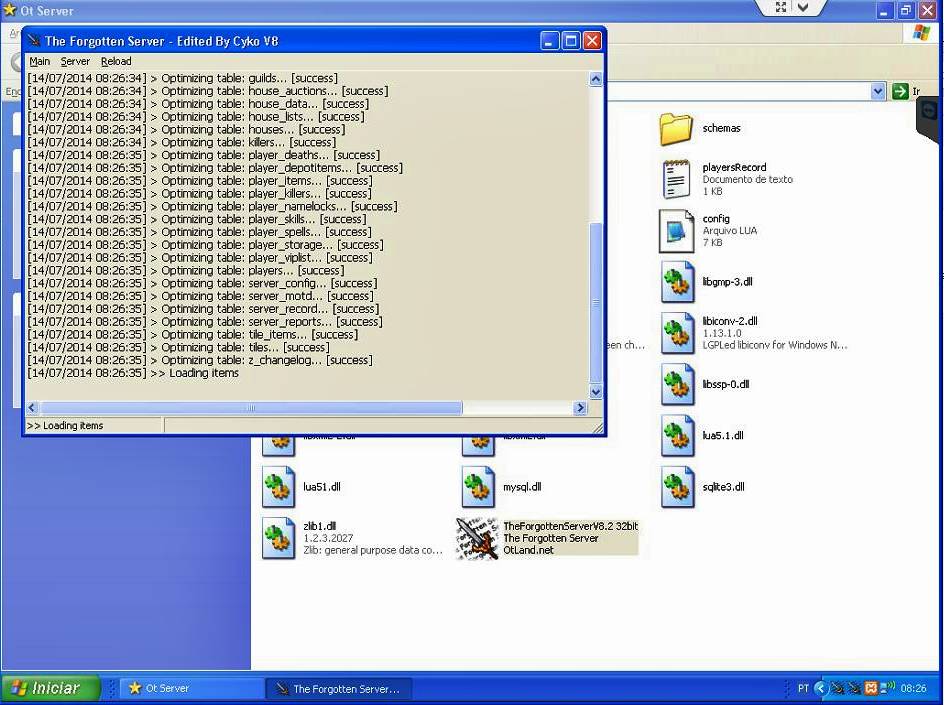
Task: Click the status bar Loading items text
Action: pyautogui.click(x=65, y=426)
